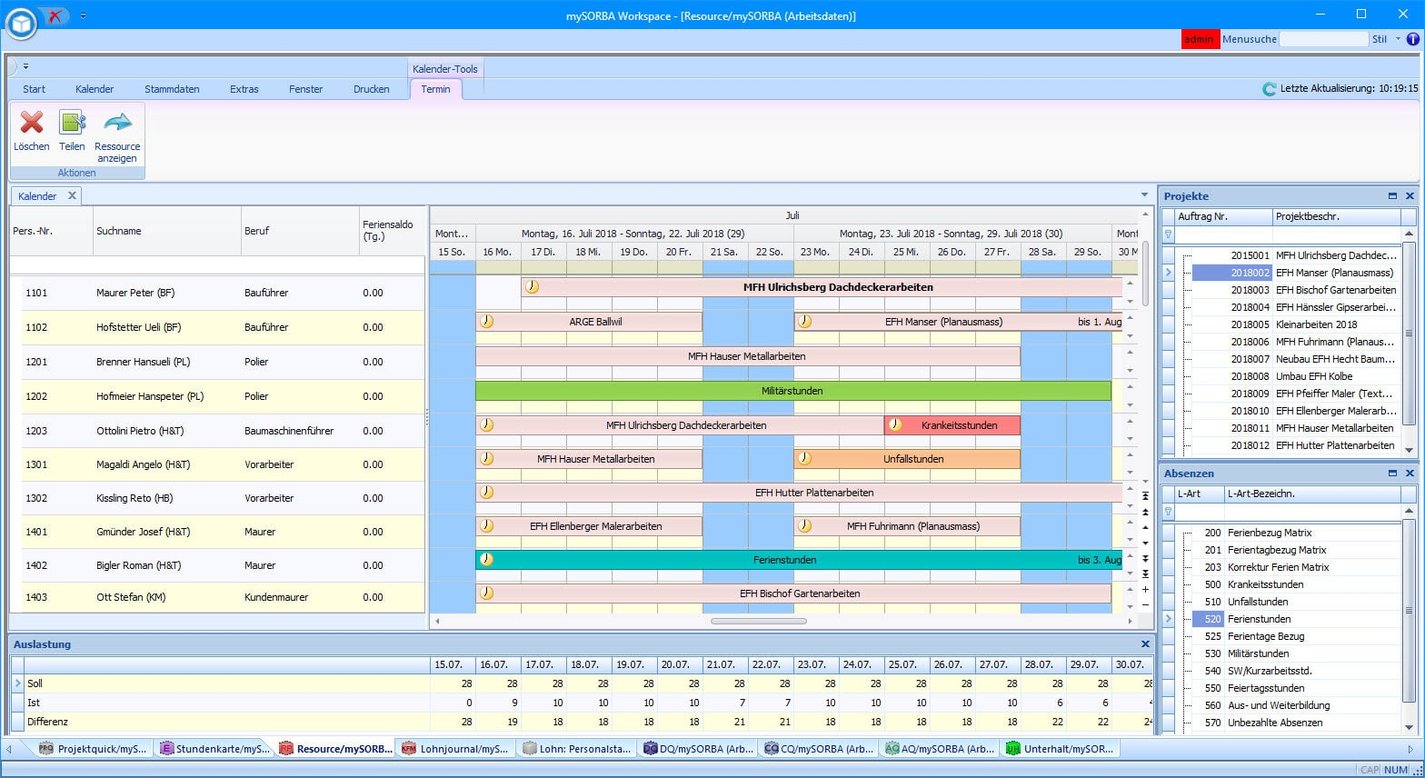Click the red admin user label
This screenshot has width=1425, height=778.
(1199, 39)
